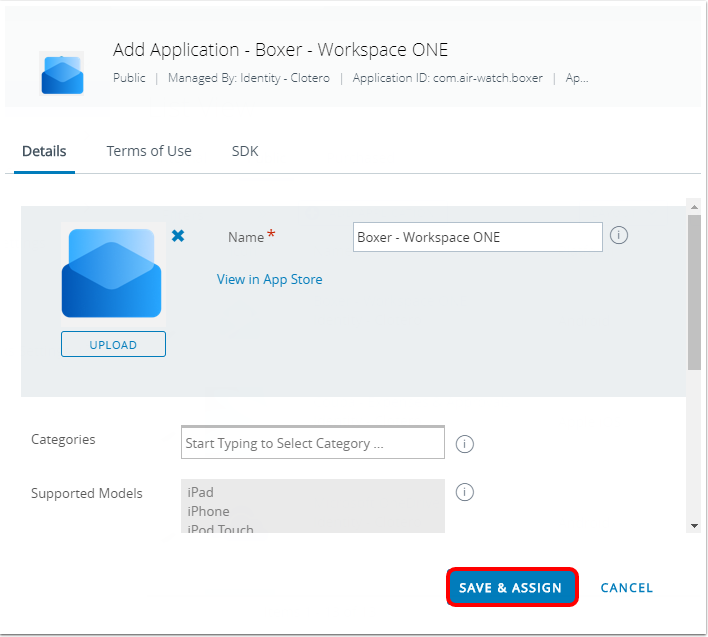Screen dimensions: 708x637
Task: Switch to the Details tab
Action: click(44, 151)
